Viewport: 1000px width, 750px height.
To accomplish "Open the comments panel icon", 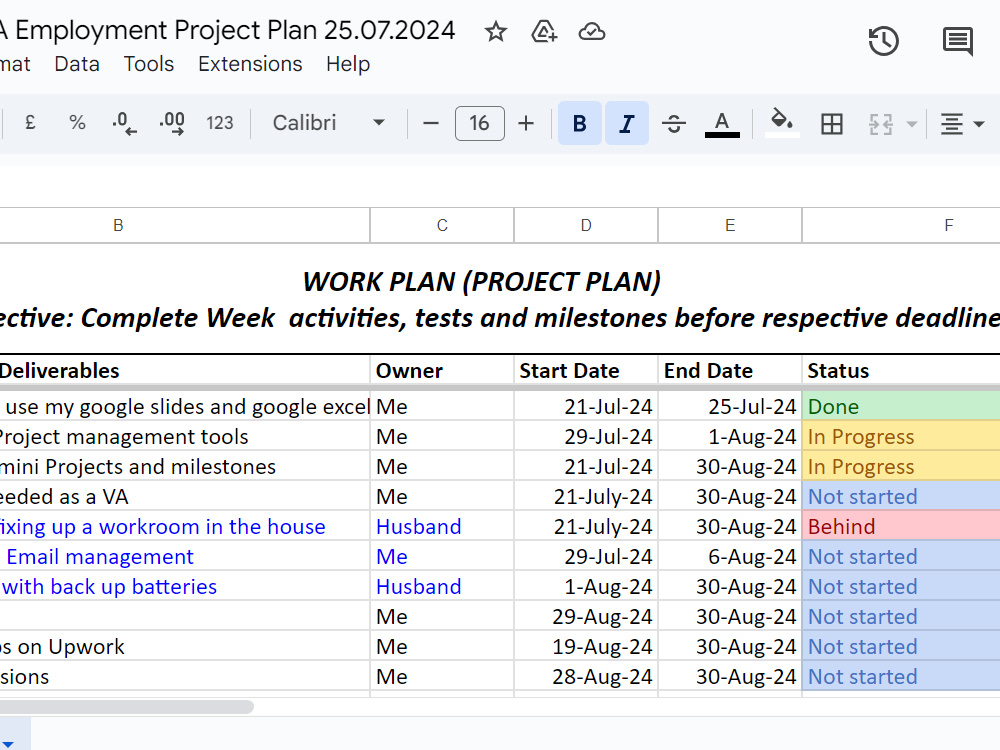I will [957, 41].
